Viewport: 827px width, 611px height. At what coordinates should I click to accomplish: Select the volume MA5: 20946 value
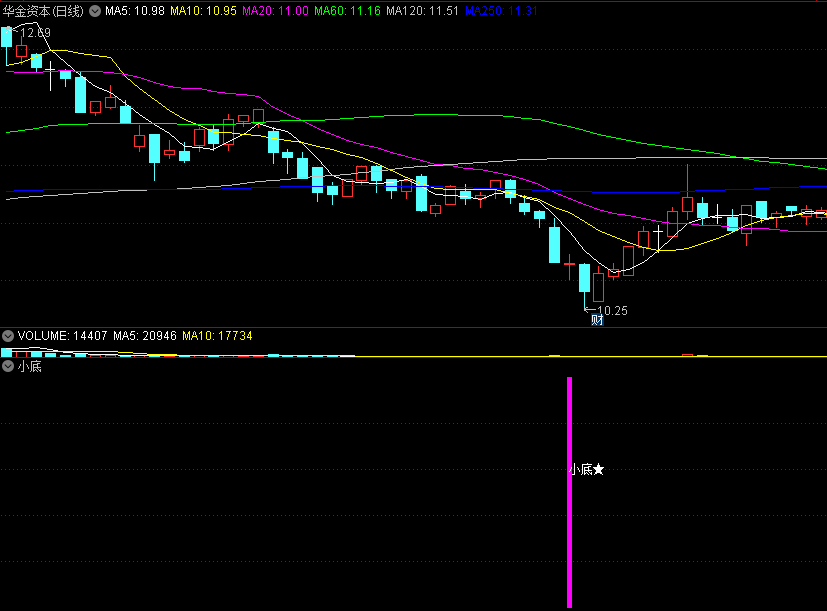(x=145, y=336)
